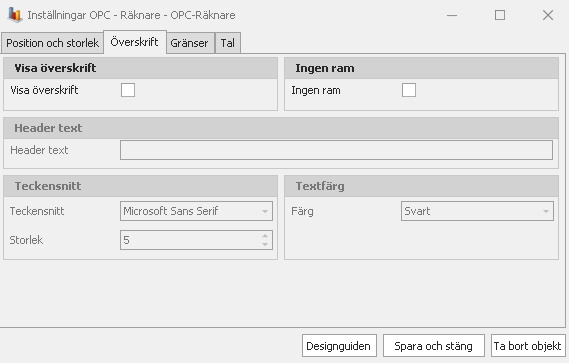Switch to Position och storlek tab

(x=52, y=43)
